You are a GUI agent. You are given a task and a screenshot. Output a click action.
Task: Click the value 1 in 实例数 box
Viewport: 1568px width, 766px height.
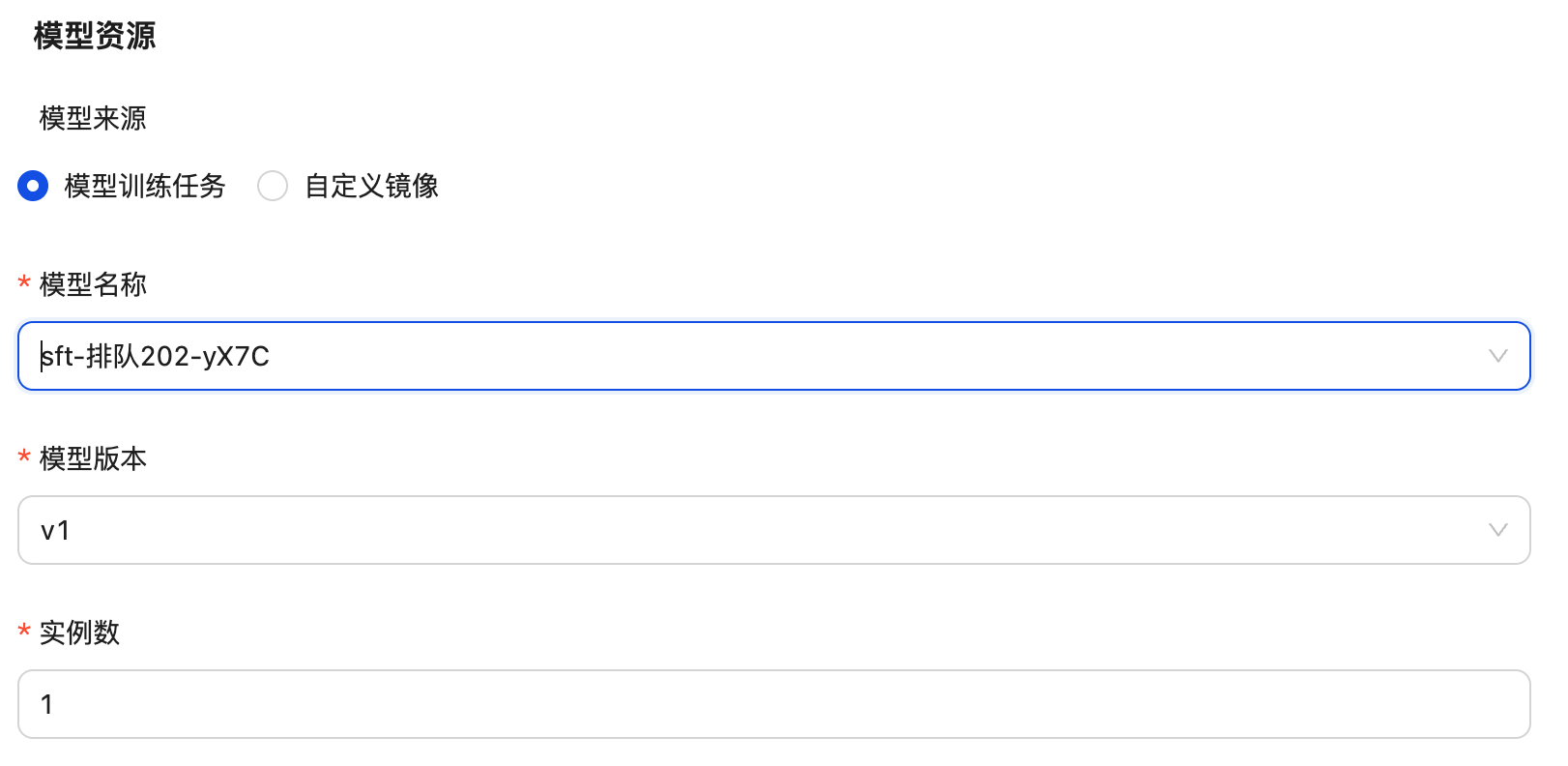click(46, 704)
